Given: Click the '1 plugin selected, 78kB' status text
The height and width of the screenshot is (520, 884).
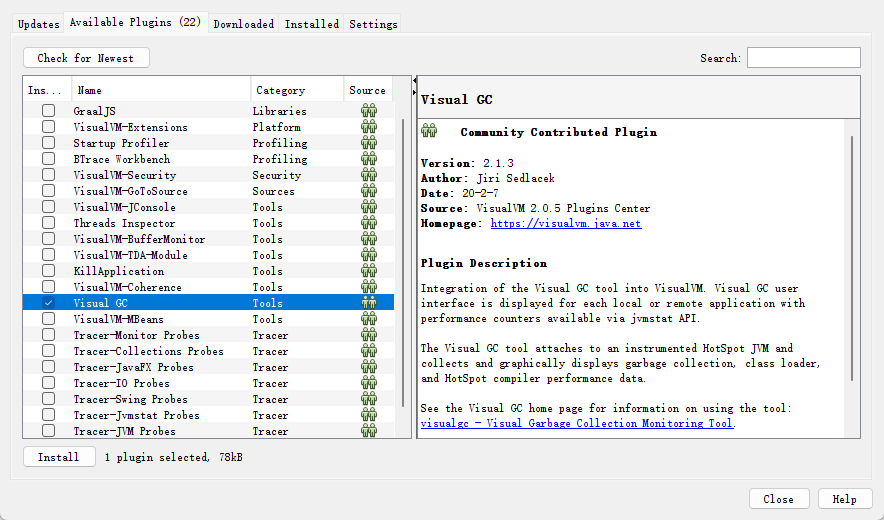Looking at the screenshot, I should click(174, 457).
